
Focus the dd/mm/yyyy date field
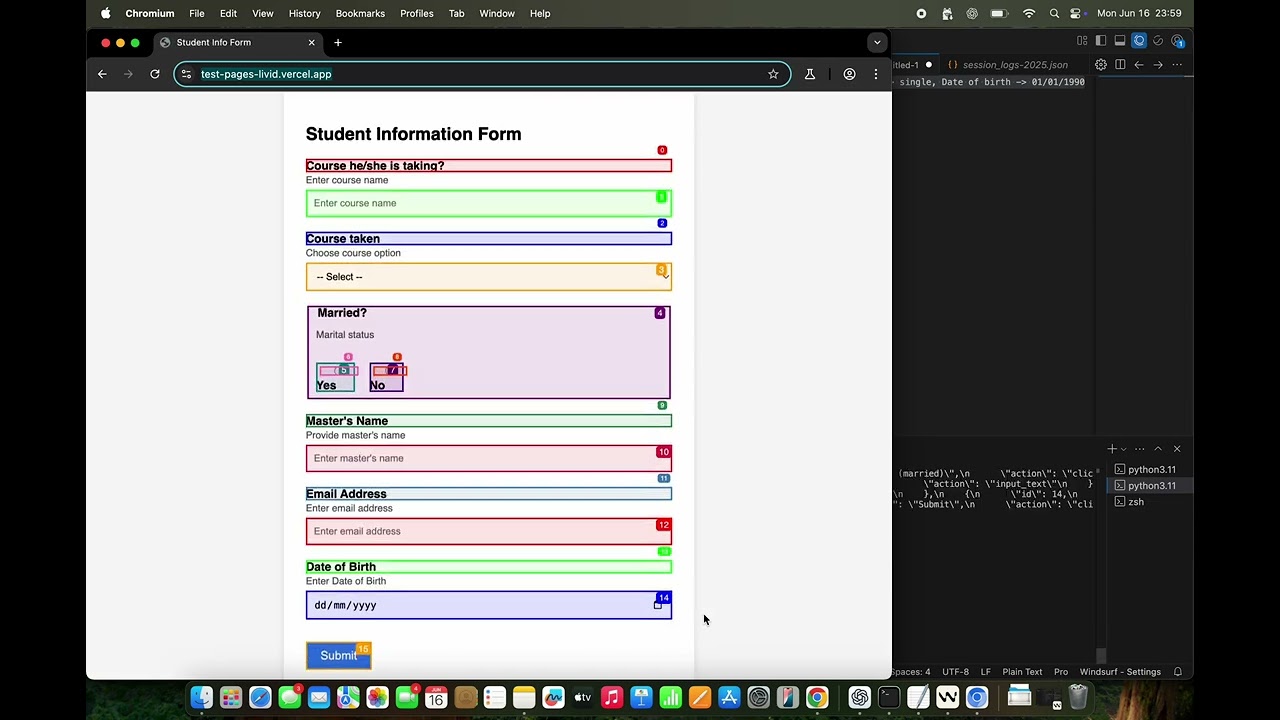(489, 605)
